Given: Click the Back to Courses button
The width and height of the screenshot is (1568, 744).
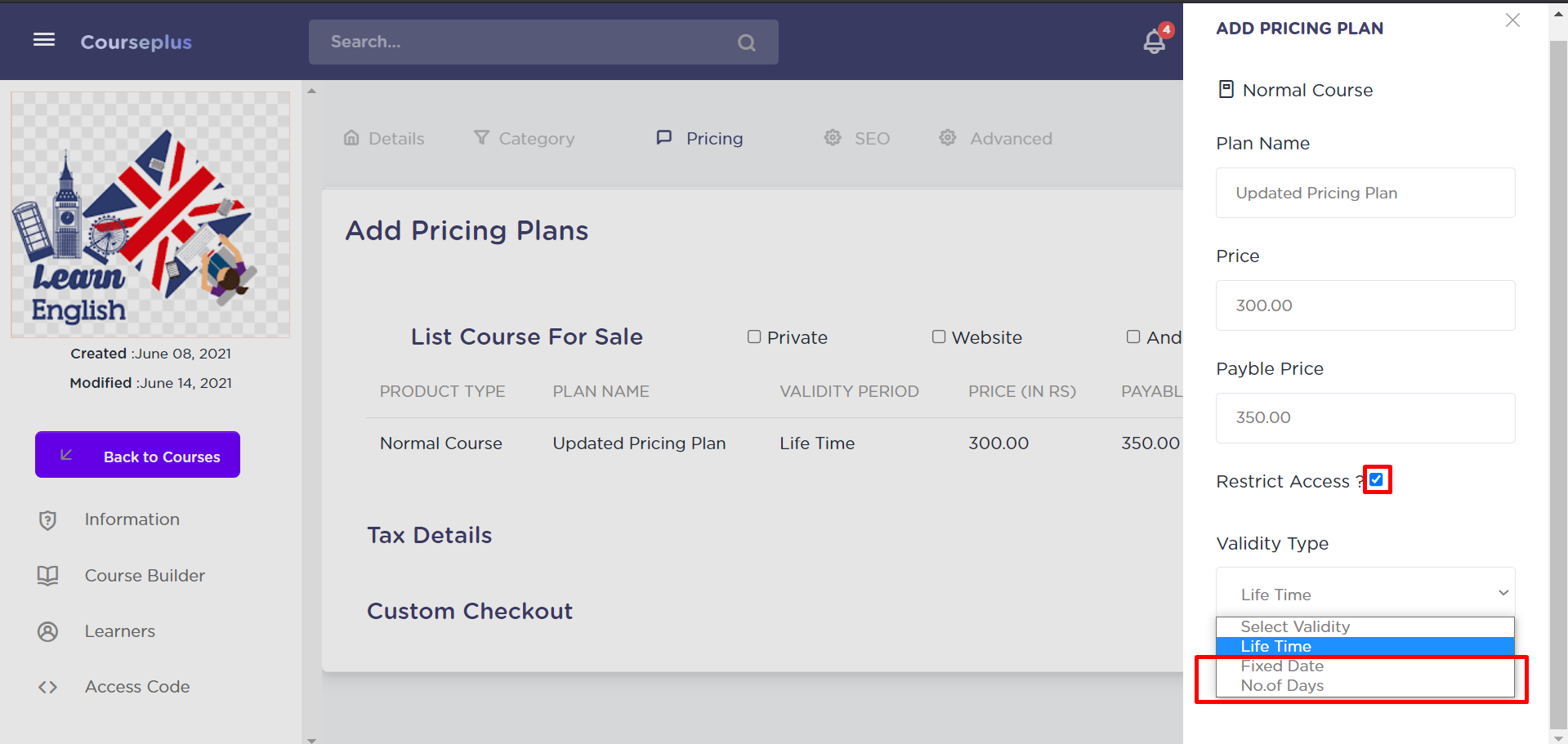Looking at the screenshot, I should click(x=137, y=455).
